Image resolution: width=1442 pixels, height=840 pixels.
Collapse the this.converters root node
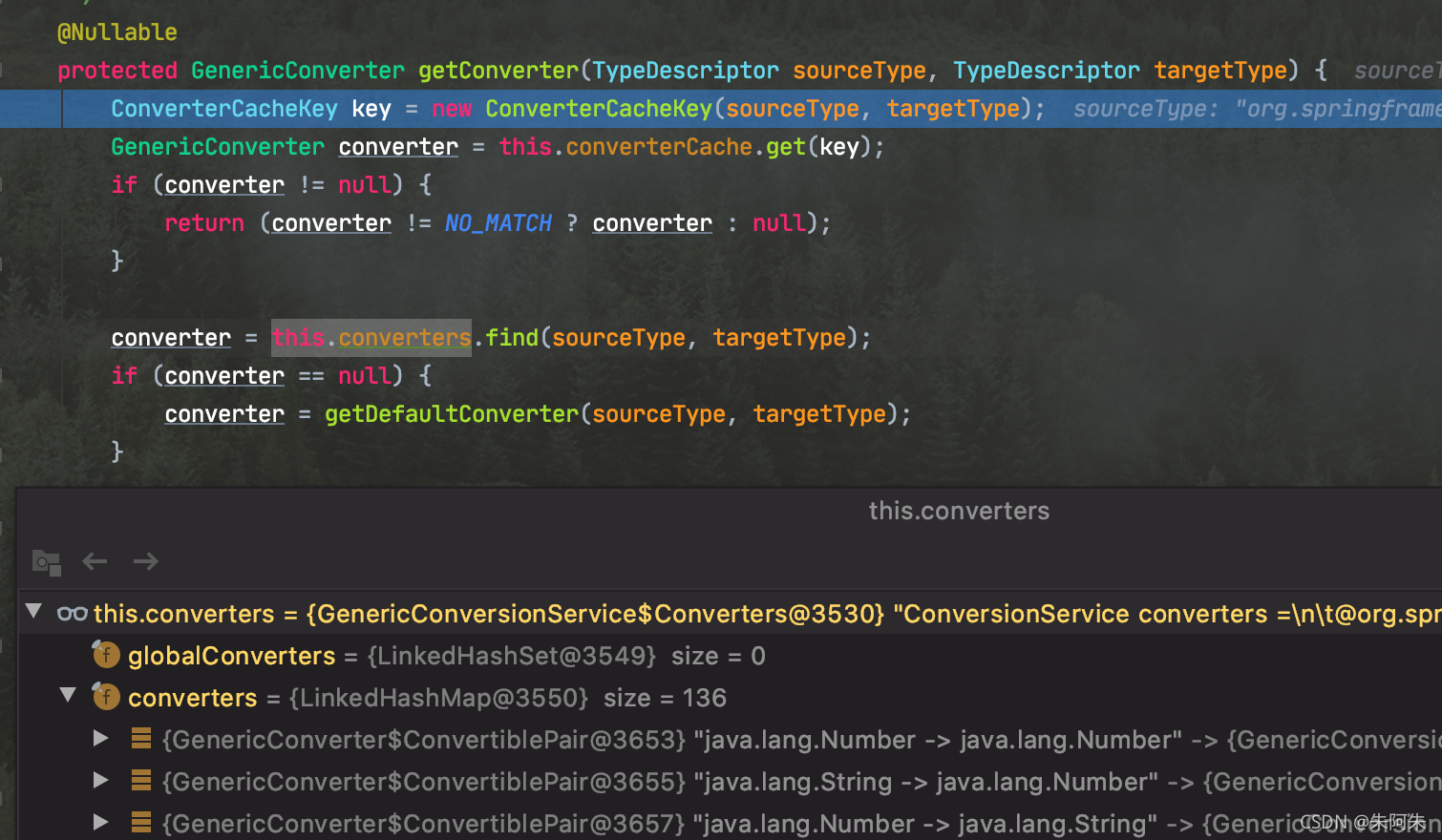34,611
